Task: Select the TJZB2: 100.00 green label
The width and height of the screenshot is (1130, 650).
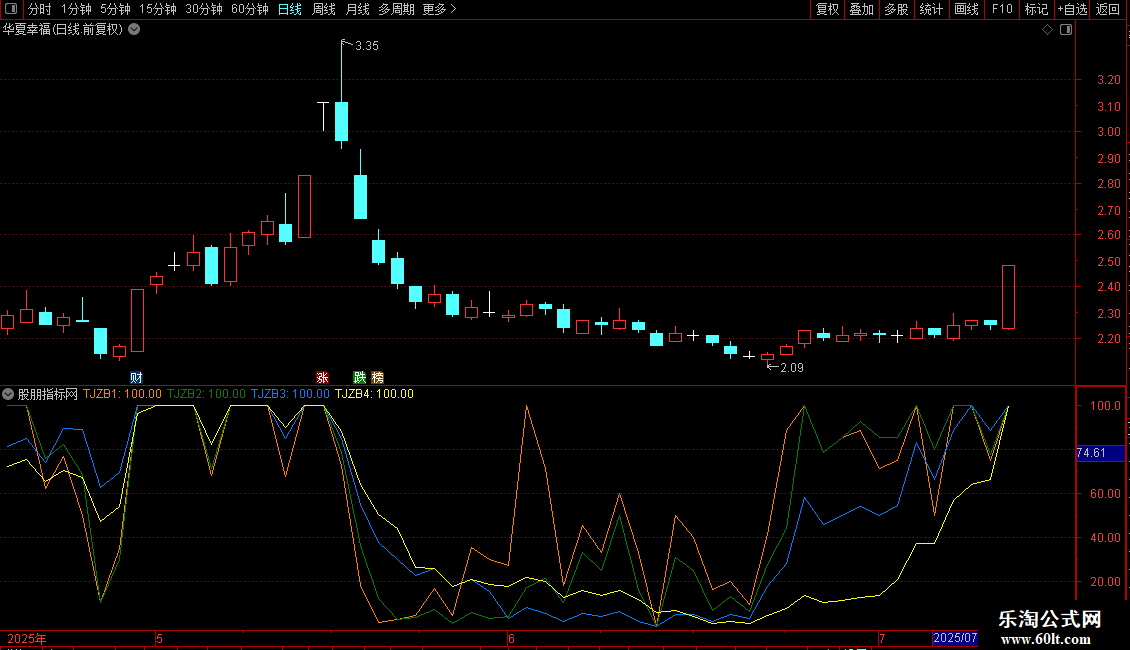Action: click(x=206, y=394)
